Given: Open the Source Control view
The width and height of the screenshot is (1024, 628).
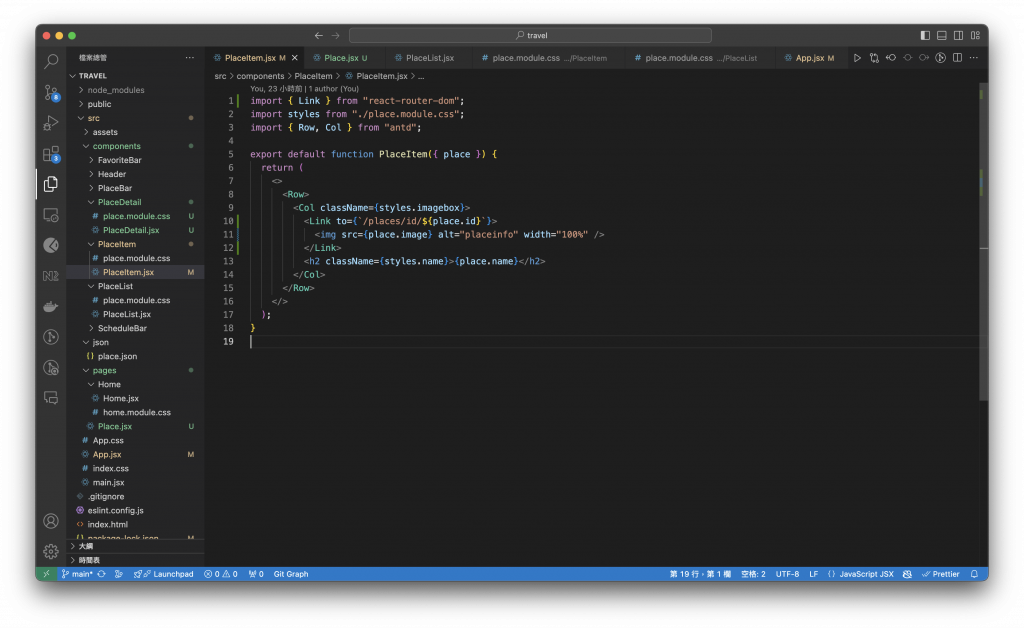Looking at the screenshot, I should pos(51,93).
